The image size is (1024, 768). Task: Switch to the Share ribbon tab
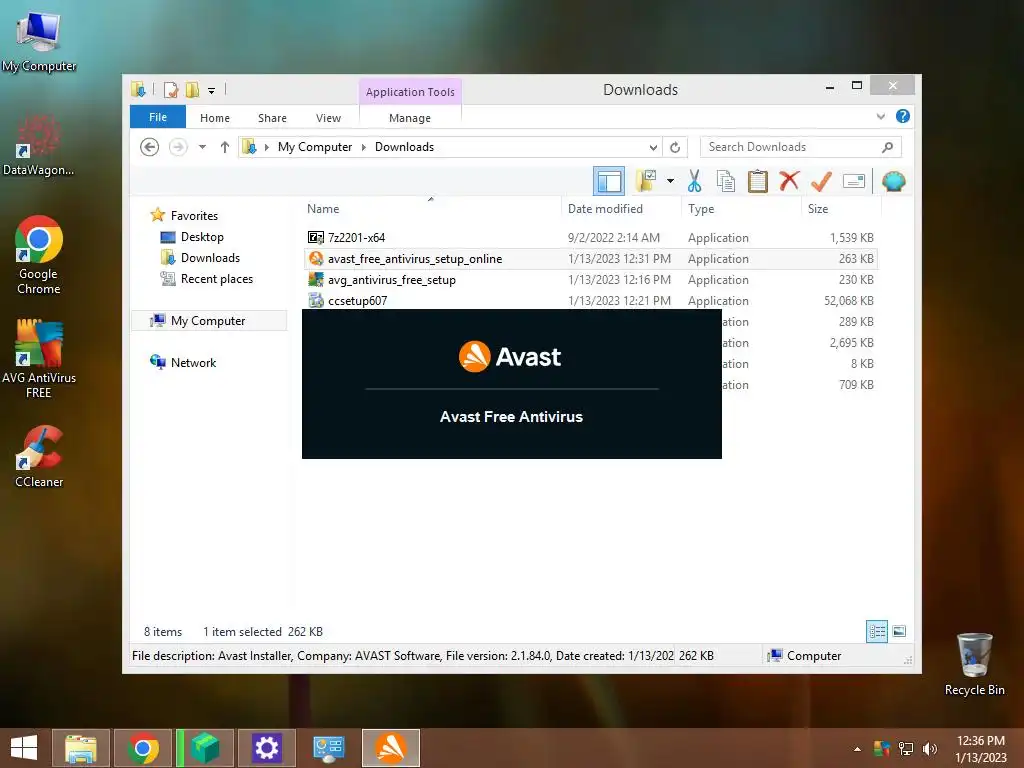pyautogui.click(x=272, y=118)
